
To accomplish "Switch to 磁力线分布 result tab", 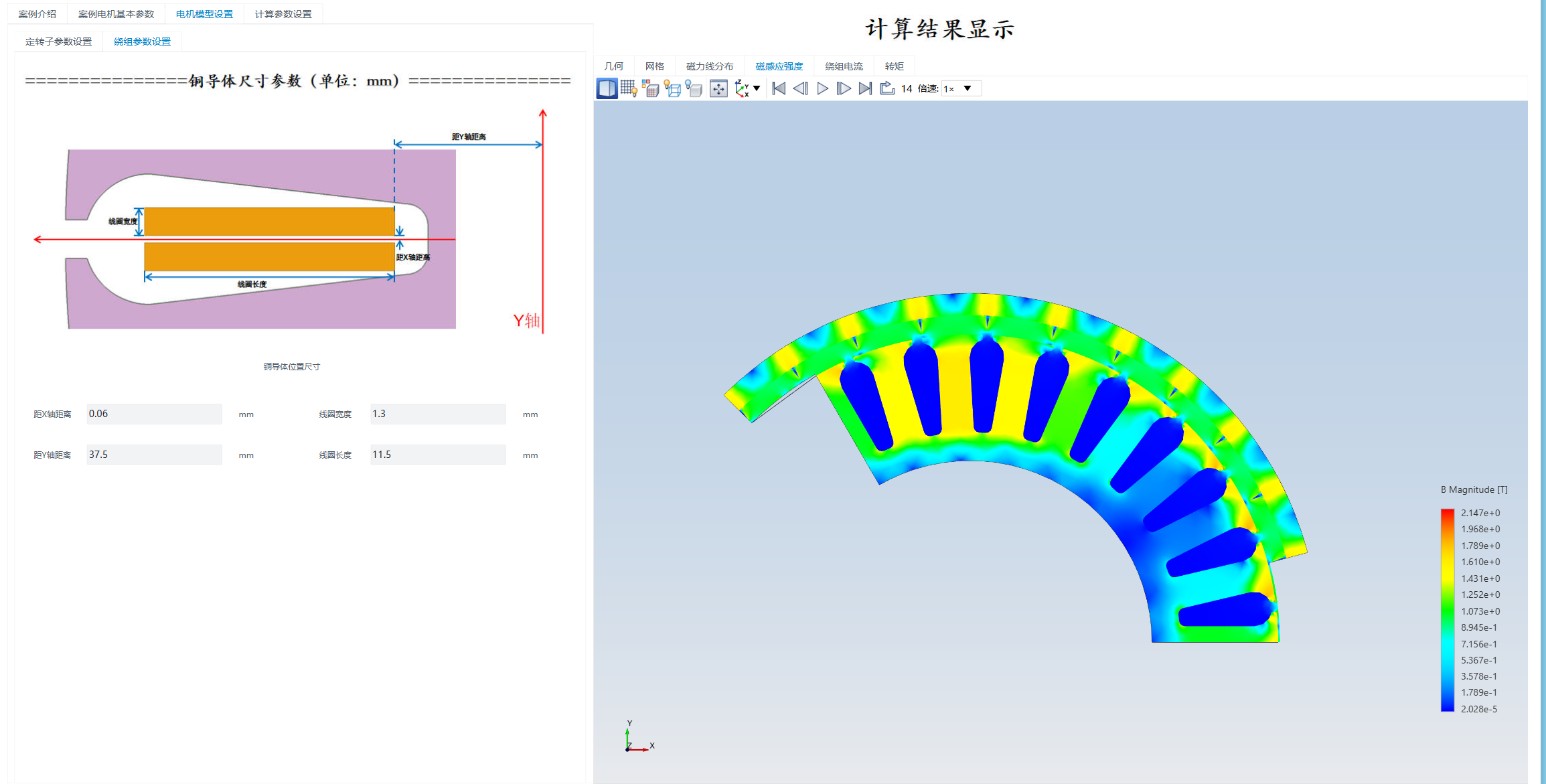I will 710,66.
